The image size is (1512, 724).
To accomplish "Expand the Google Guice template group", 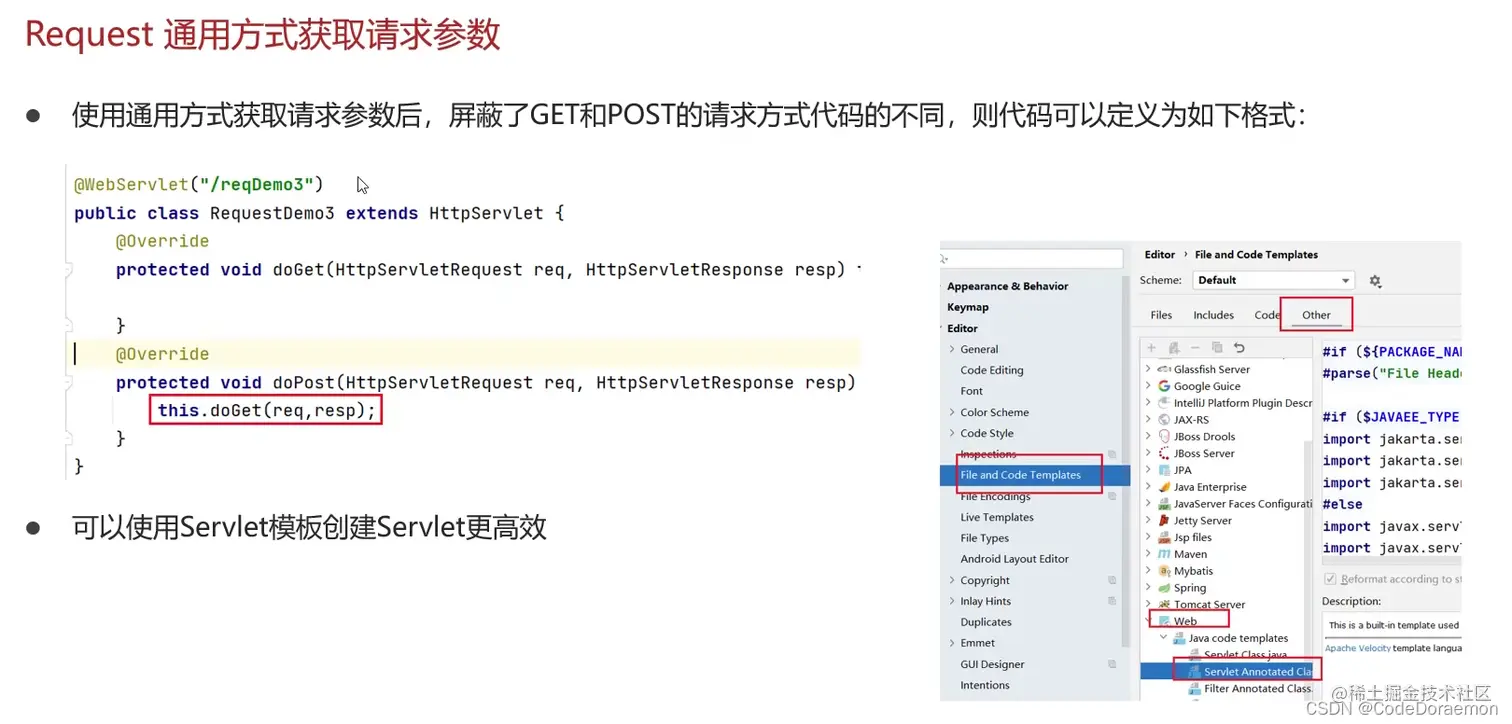I will click(1149, 386).
